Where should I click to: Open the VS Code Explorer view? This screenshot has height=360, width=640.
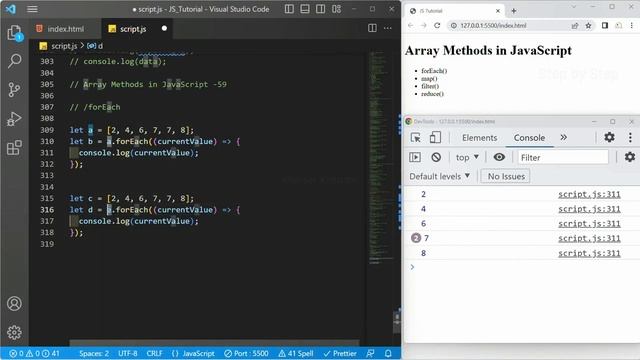[x=15, y=33]
